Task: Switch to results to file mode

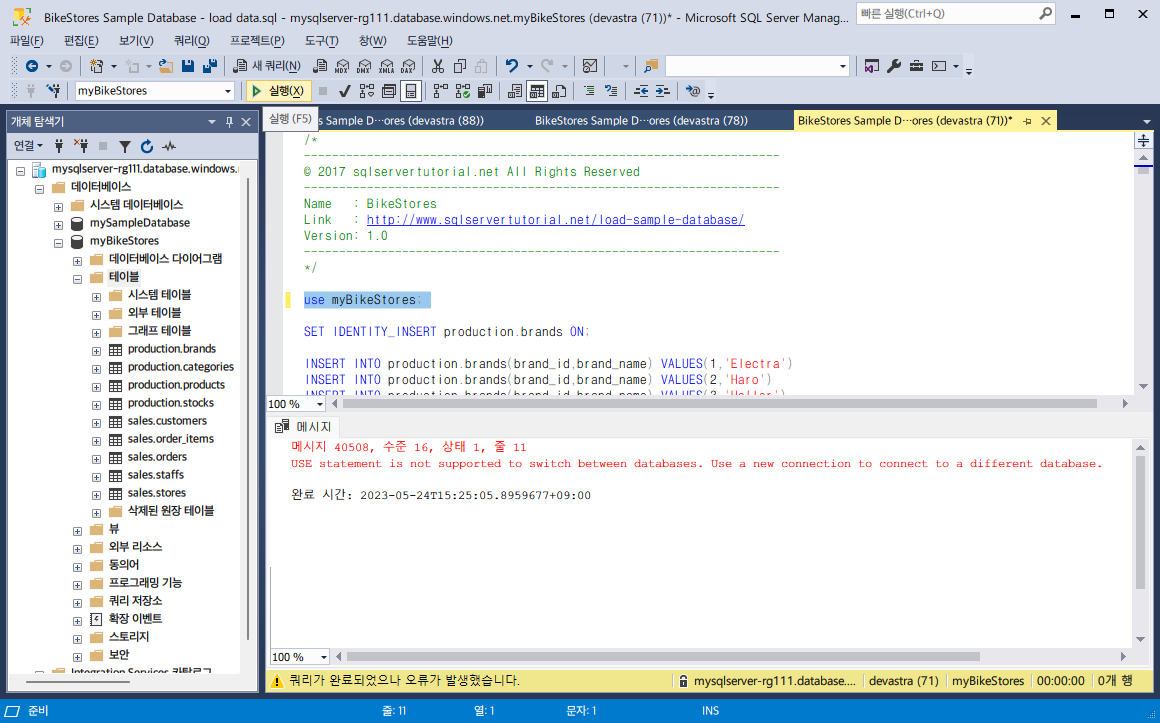Action: pos(559,91)
